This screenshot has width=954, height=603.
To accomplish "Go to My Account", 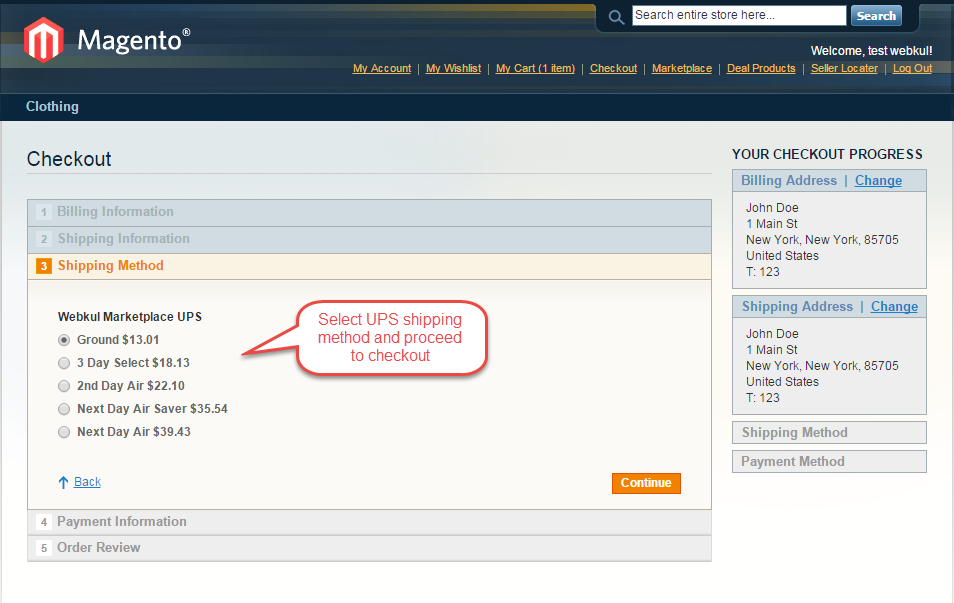I will (x=382, y=68).
